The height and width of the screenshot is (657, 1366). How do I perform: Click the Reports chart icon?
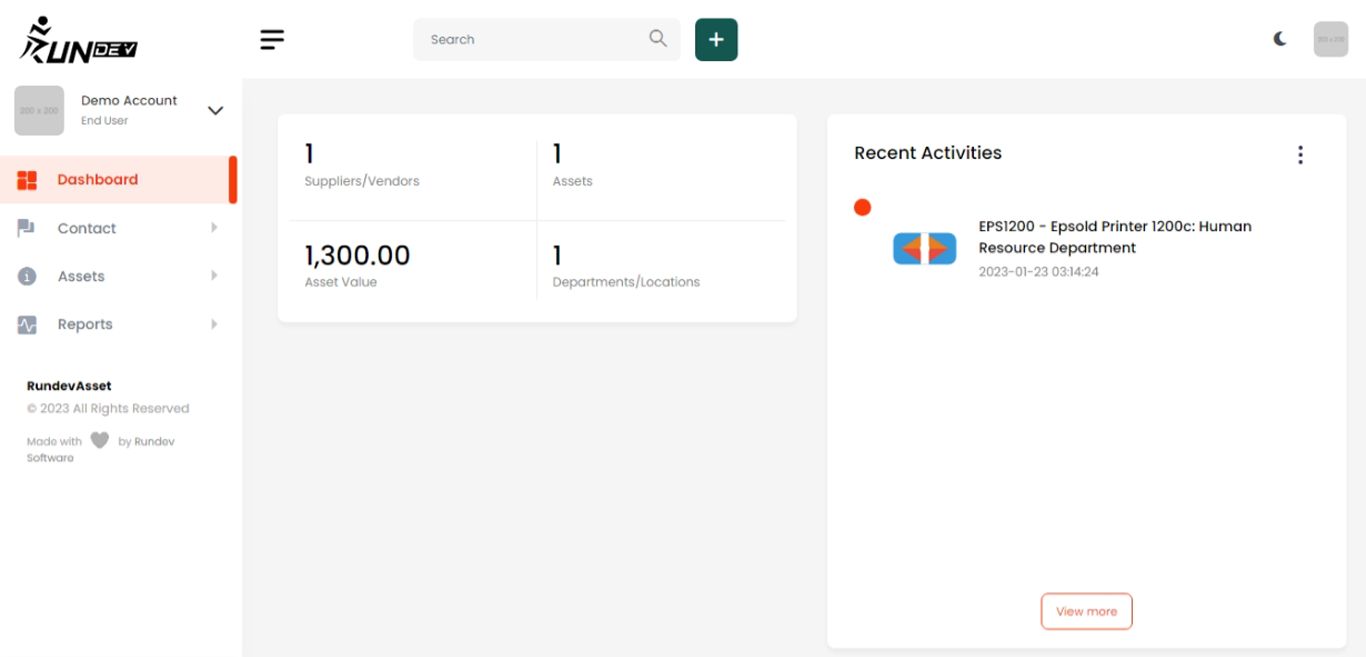27,324
